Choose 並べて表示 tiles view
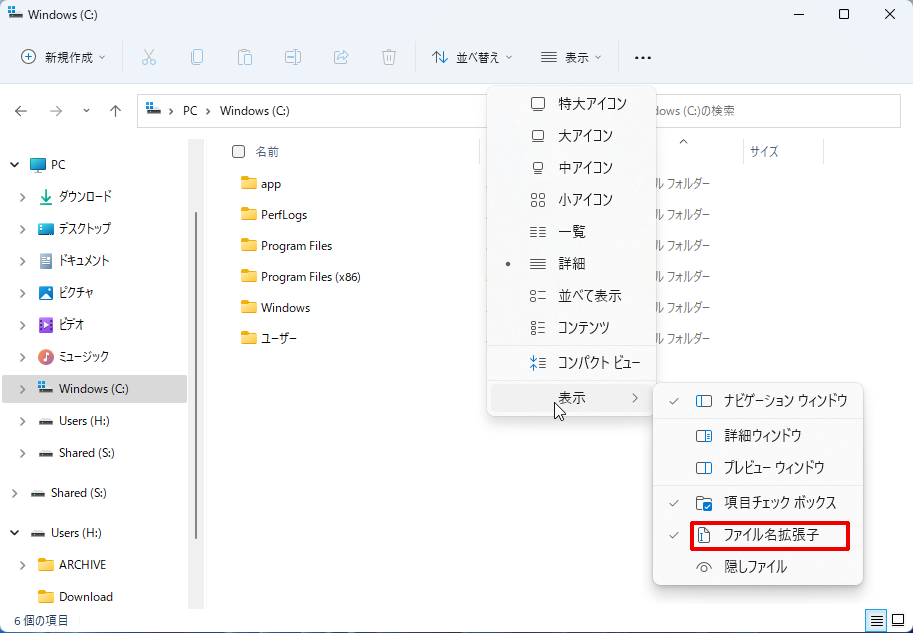This screenshot has height=633, width=913. 571,296
